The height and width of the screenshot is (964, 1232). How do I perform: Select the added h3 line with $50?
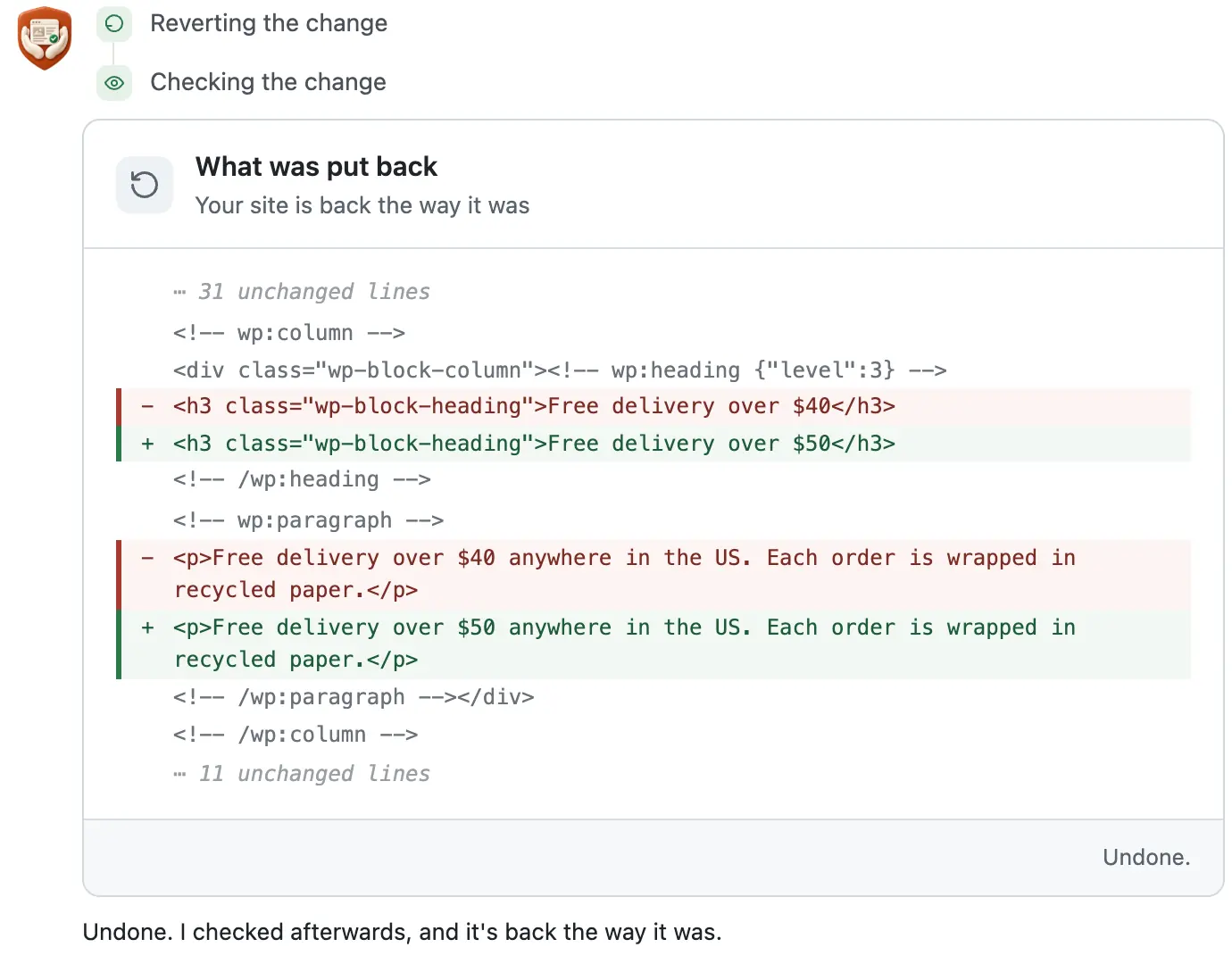[653, 444]
